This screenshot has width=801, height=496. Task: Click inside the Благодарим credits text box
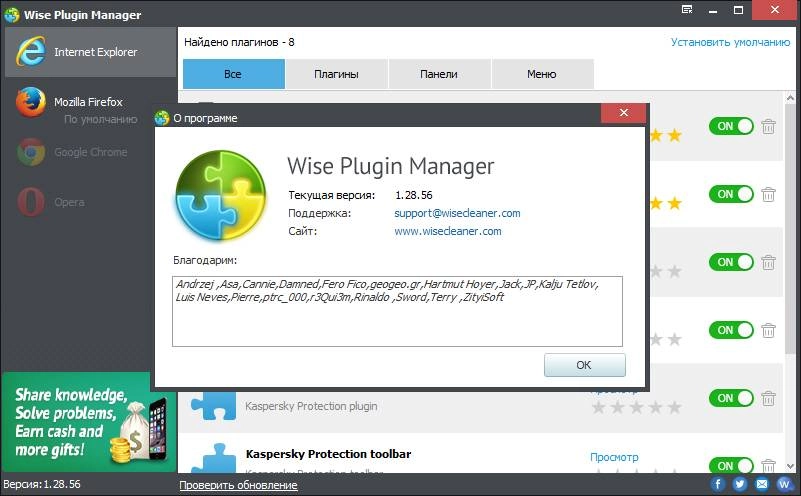397,311
